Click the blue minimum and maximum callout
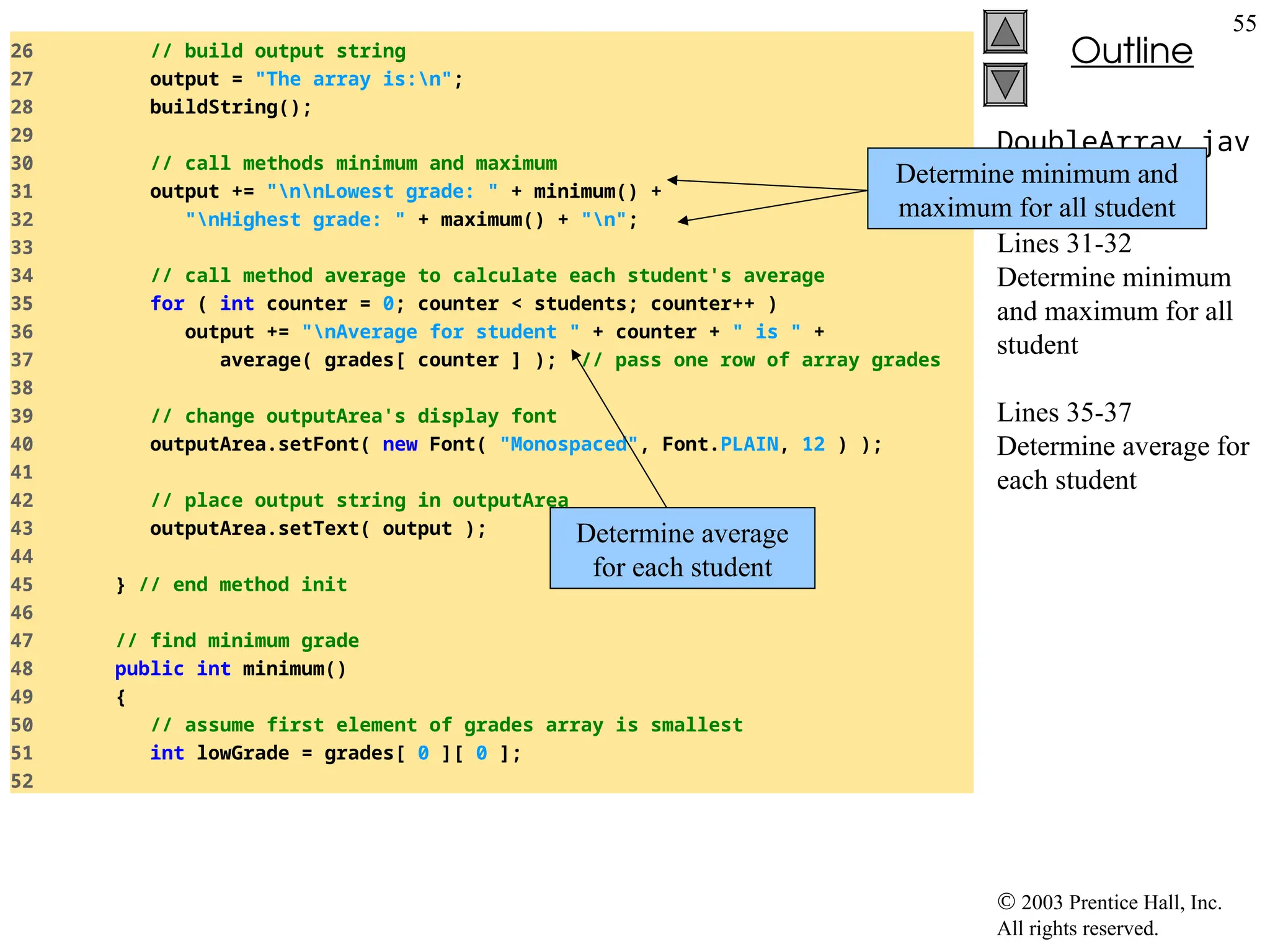This screenshot has width=1270, height=952. tap(1036, 190)
